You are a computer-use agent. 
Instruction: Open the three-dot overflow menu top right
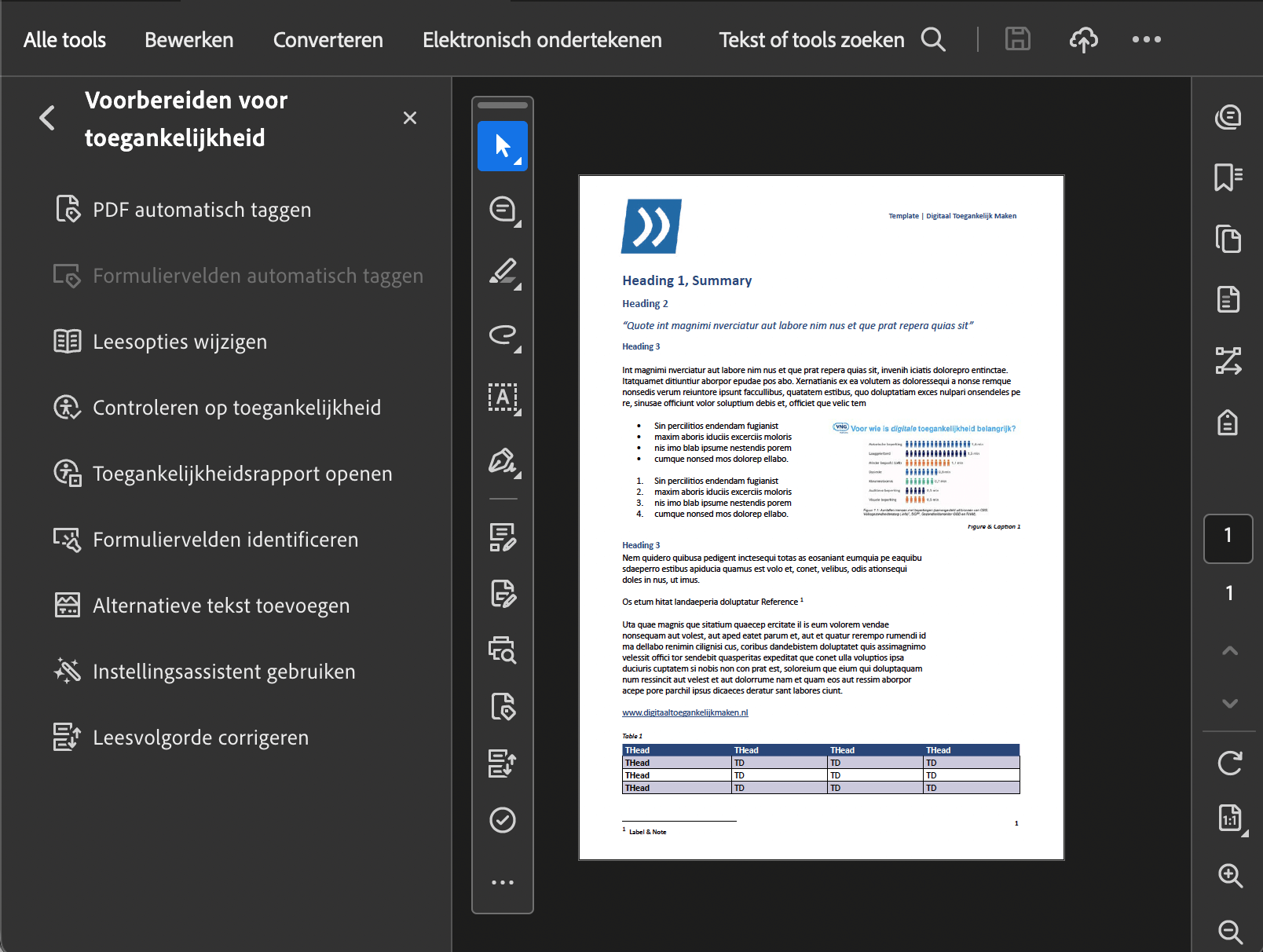pos(1147,39)
